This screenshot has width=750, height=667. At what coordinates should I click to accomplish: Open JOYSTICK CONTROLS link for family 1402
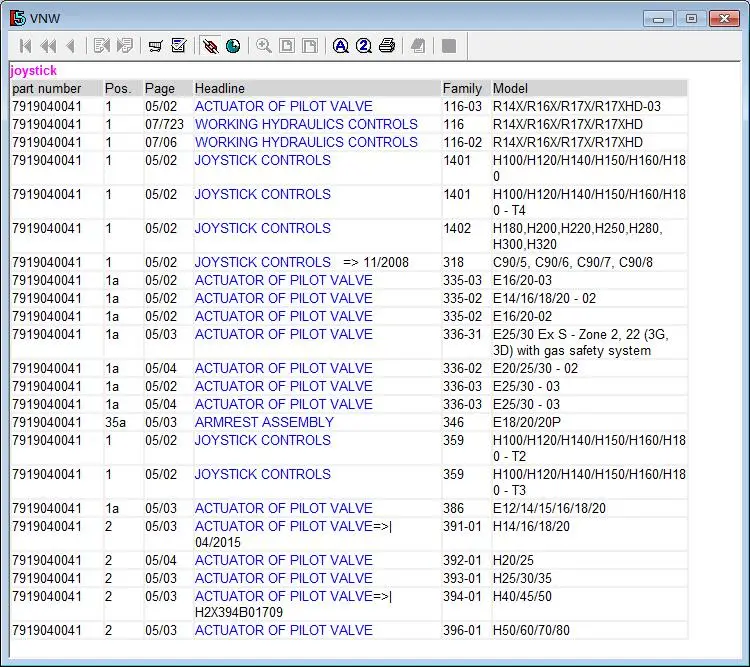[262, 228]
